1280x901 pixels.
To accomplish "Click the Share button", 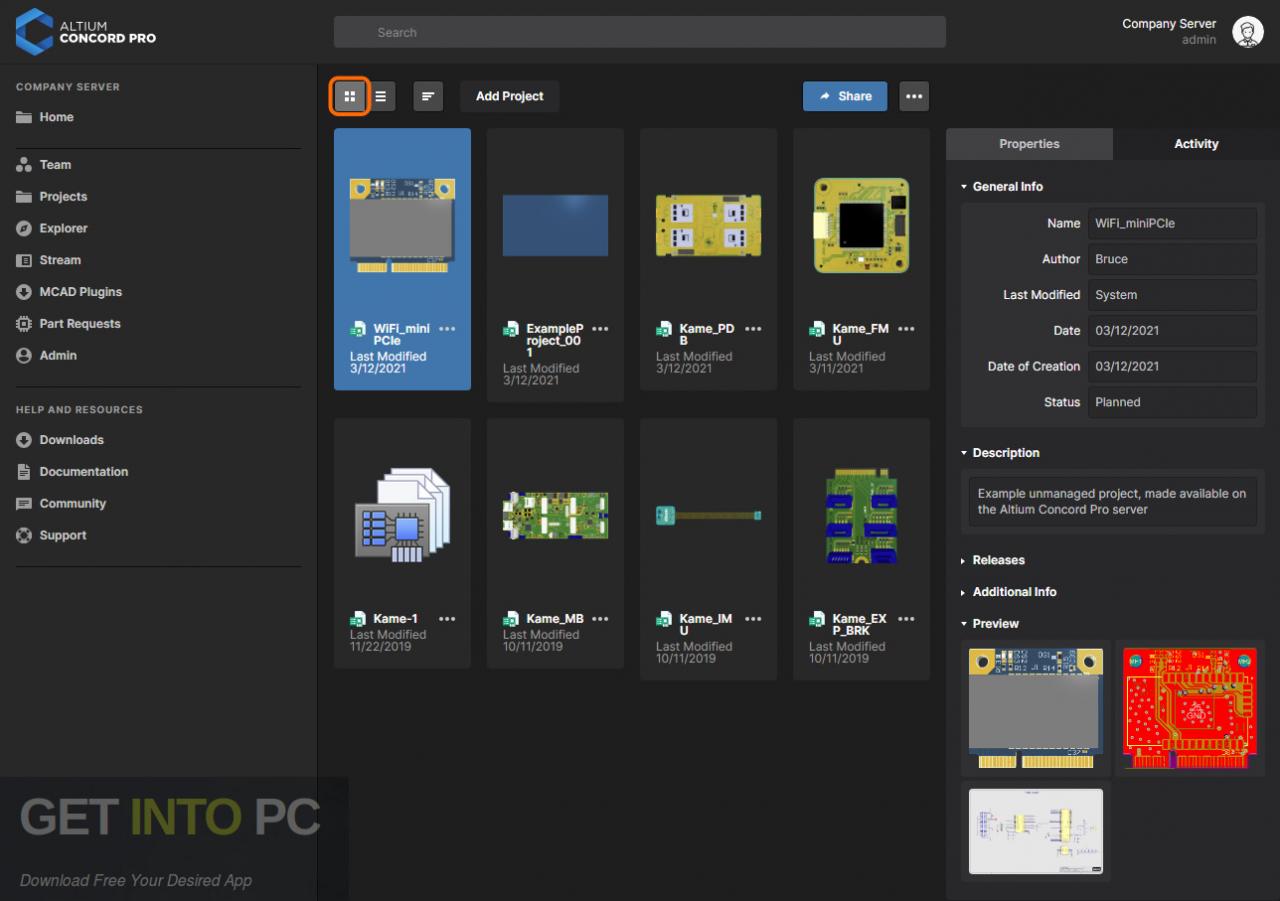I will [845, 96].
